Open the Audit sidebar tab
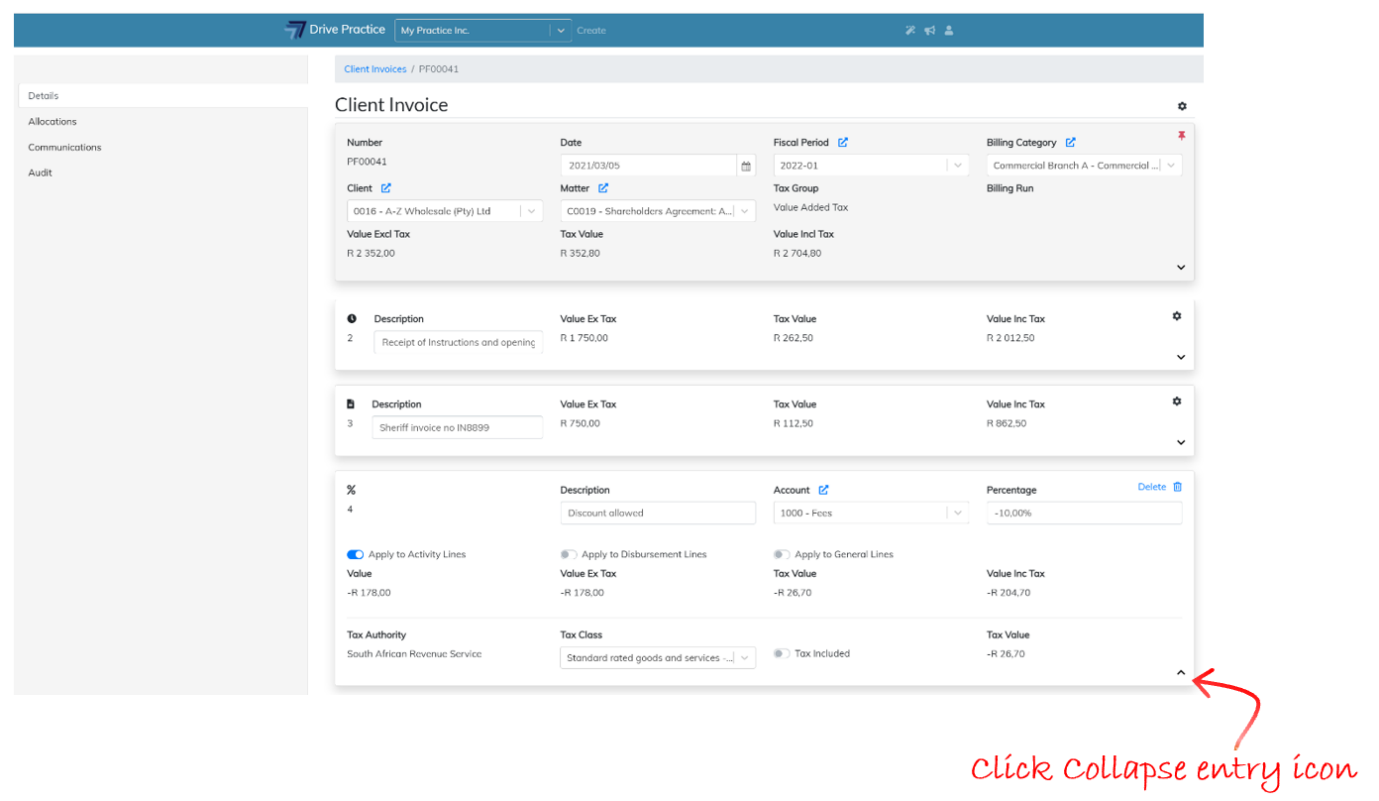The width and height of the screenshot is (1379, 801). tap(40, 173)
